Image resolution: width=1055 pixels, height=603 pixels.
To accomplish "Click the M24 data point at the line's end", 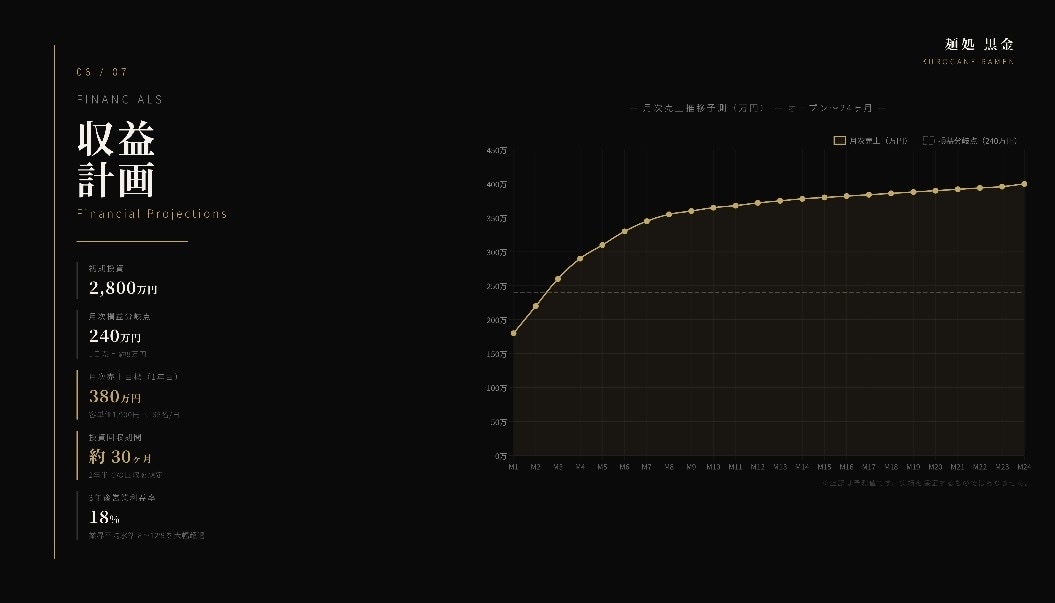I will (1024, 184).
